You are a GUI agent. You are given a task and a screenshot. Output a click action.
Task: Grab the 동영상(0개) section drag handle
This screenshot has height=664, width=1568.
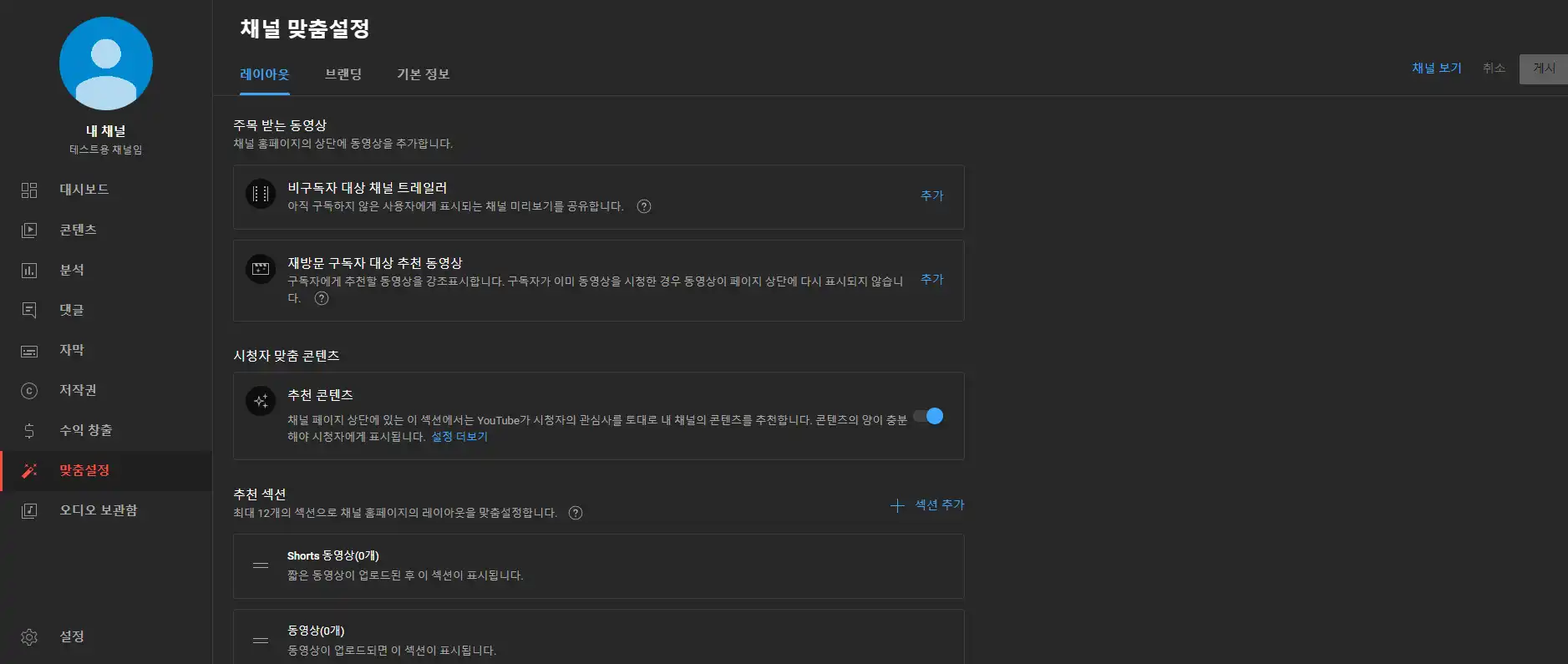261,641
